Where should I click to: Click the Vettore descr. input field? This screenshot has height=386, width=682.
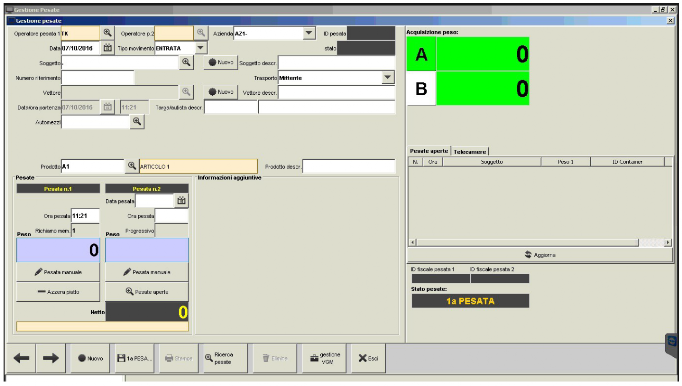(337, 92)
